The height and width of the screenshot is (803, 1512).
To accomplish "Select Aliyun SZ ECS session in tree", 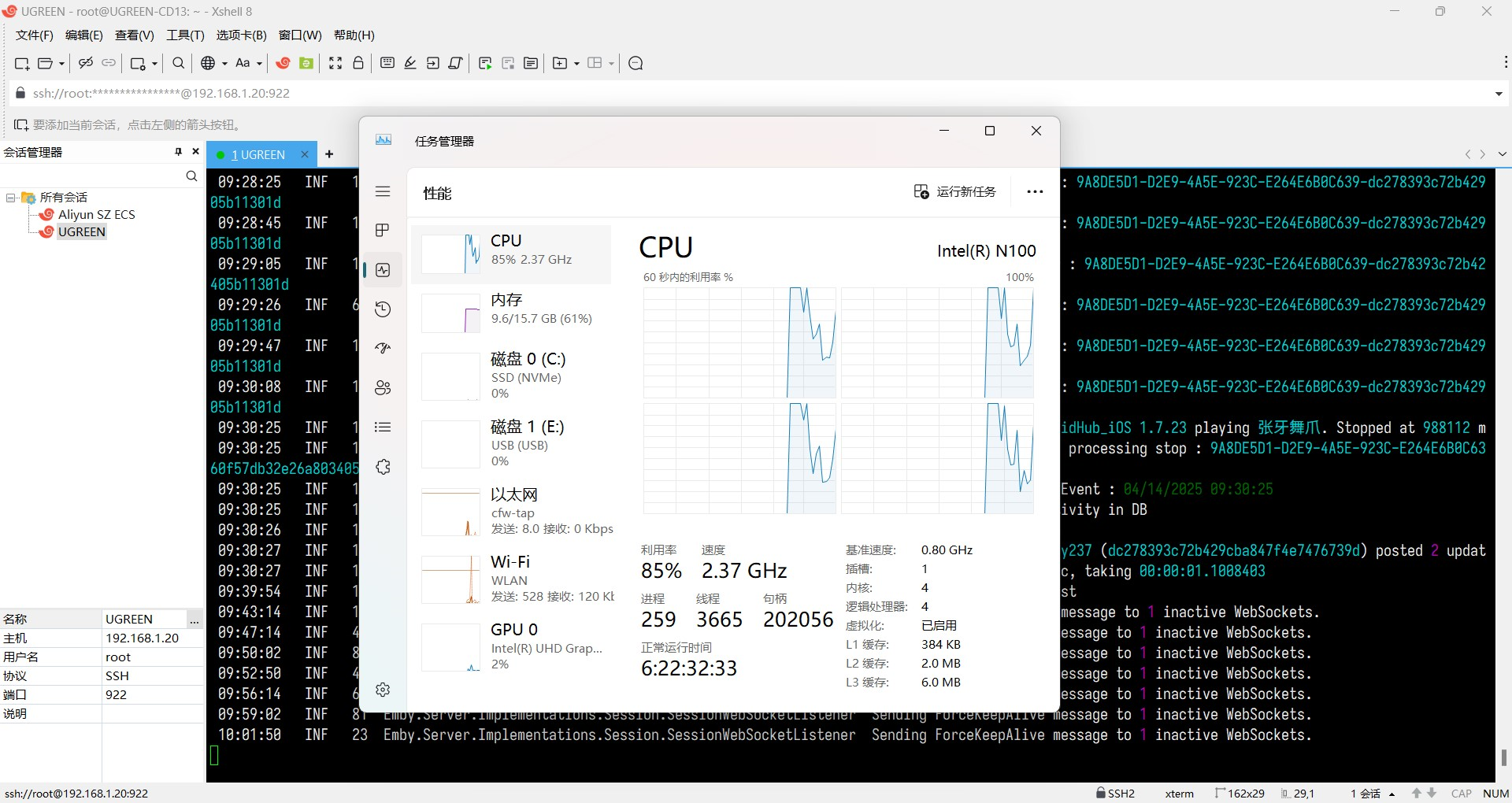I will point(97,214).
